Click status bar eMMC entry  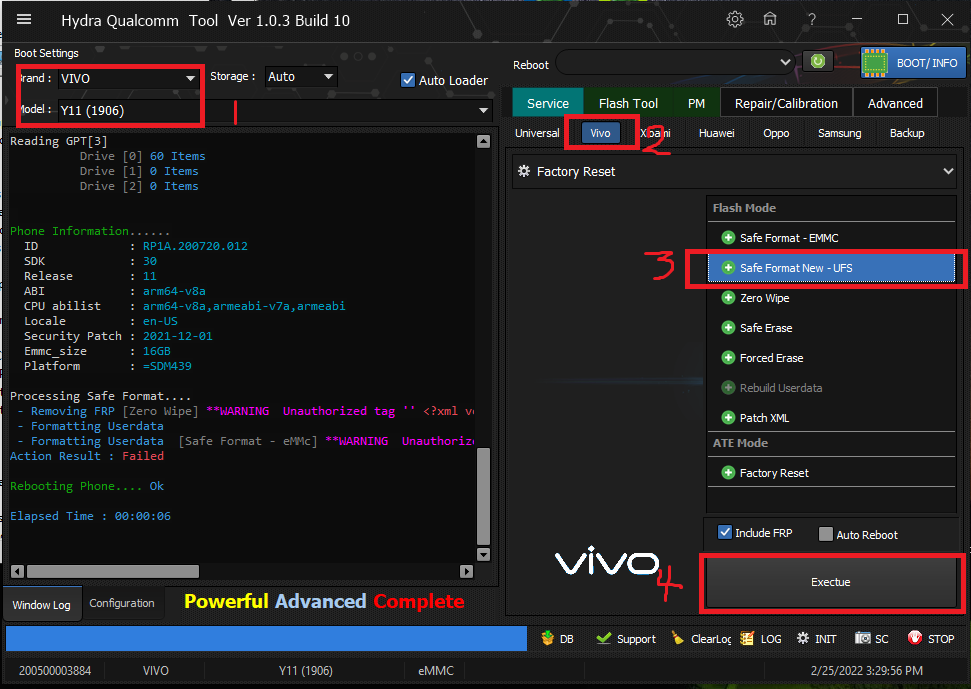pyautogui.click(x=436, y=670)
